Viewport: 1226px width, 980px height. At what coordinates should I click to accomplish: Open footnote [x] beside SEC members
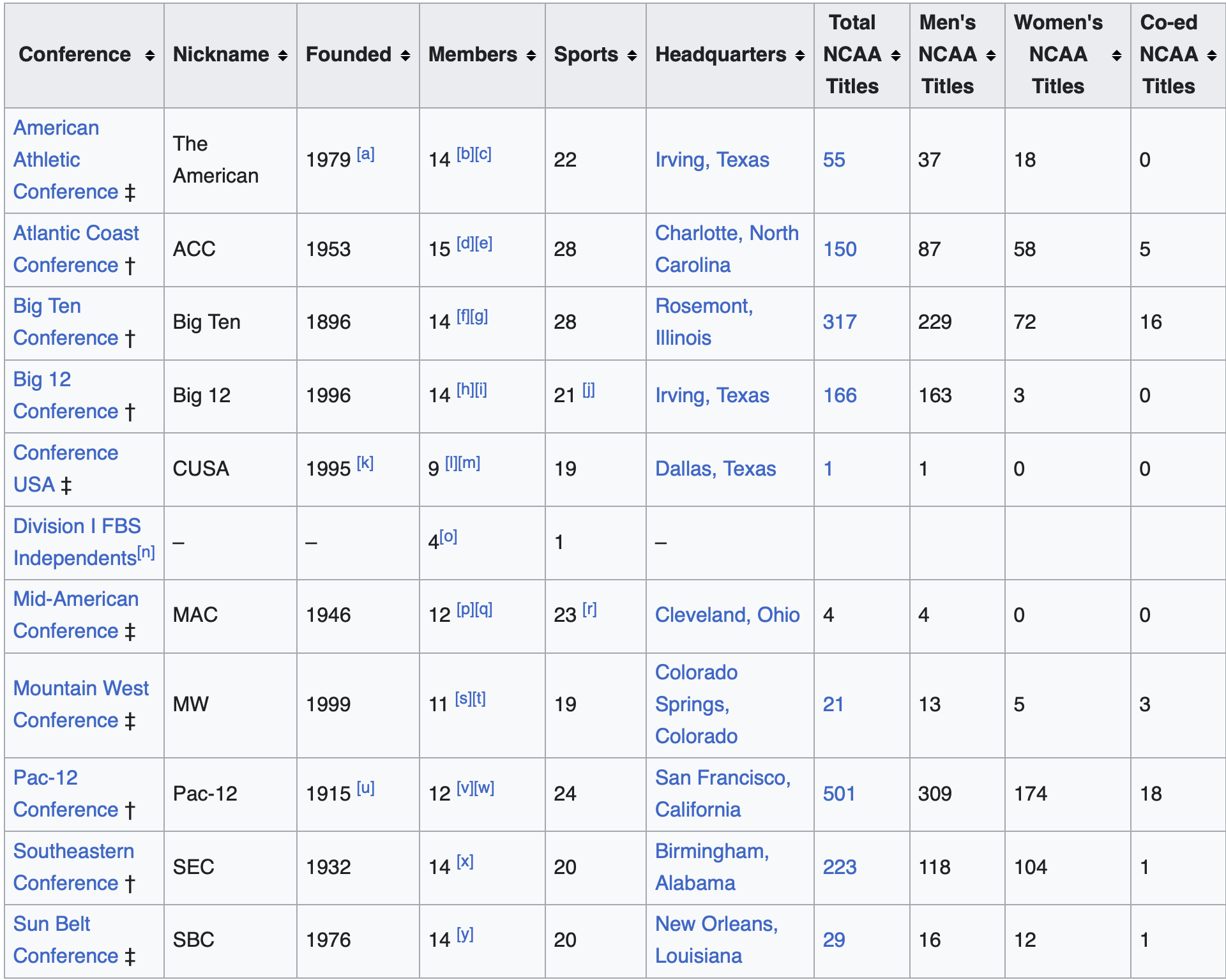(x=465, y=862)
